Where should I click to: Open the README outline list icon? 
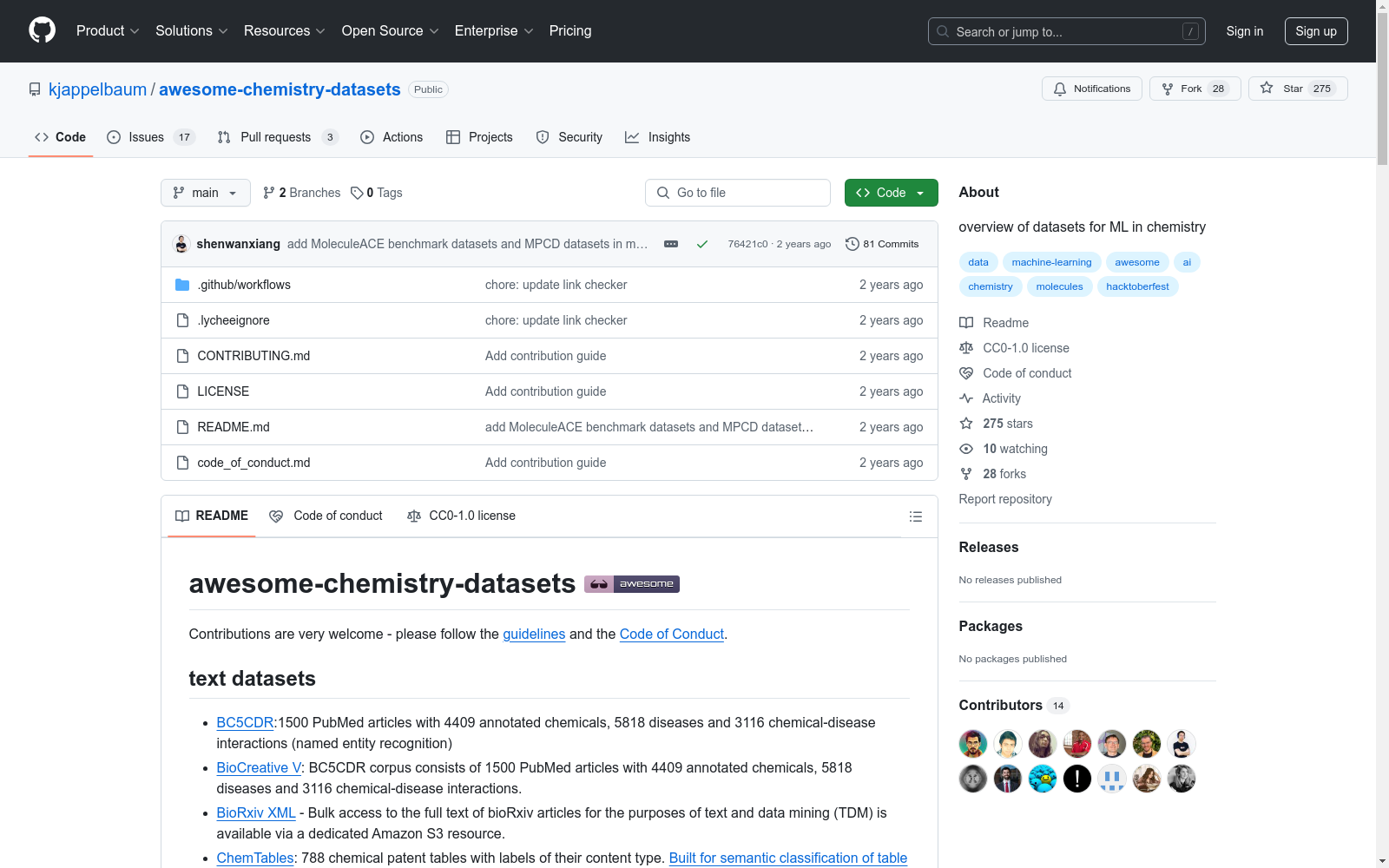pos(915,516)
